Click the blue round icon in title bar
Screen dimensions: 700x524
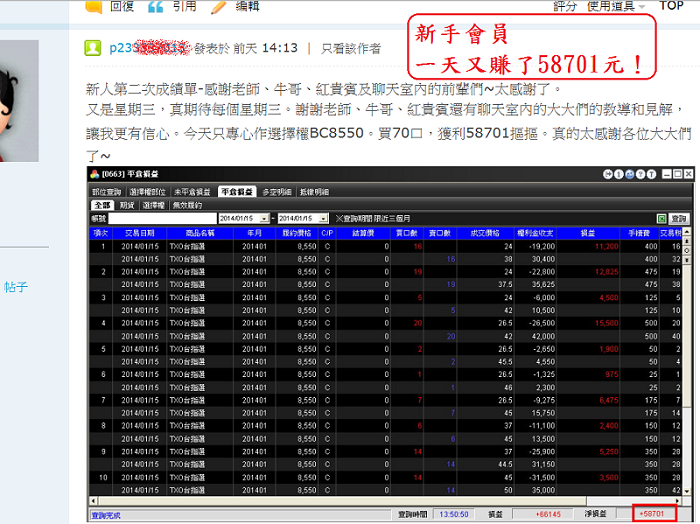[x=629, y=174]
